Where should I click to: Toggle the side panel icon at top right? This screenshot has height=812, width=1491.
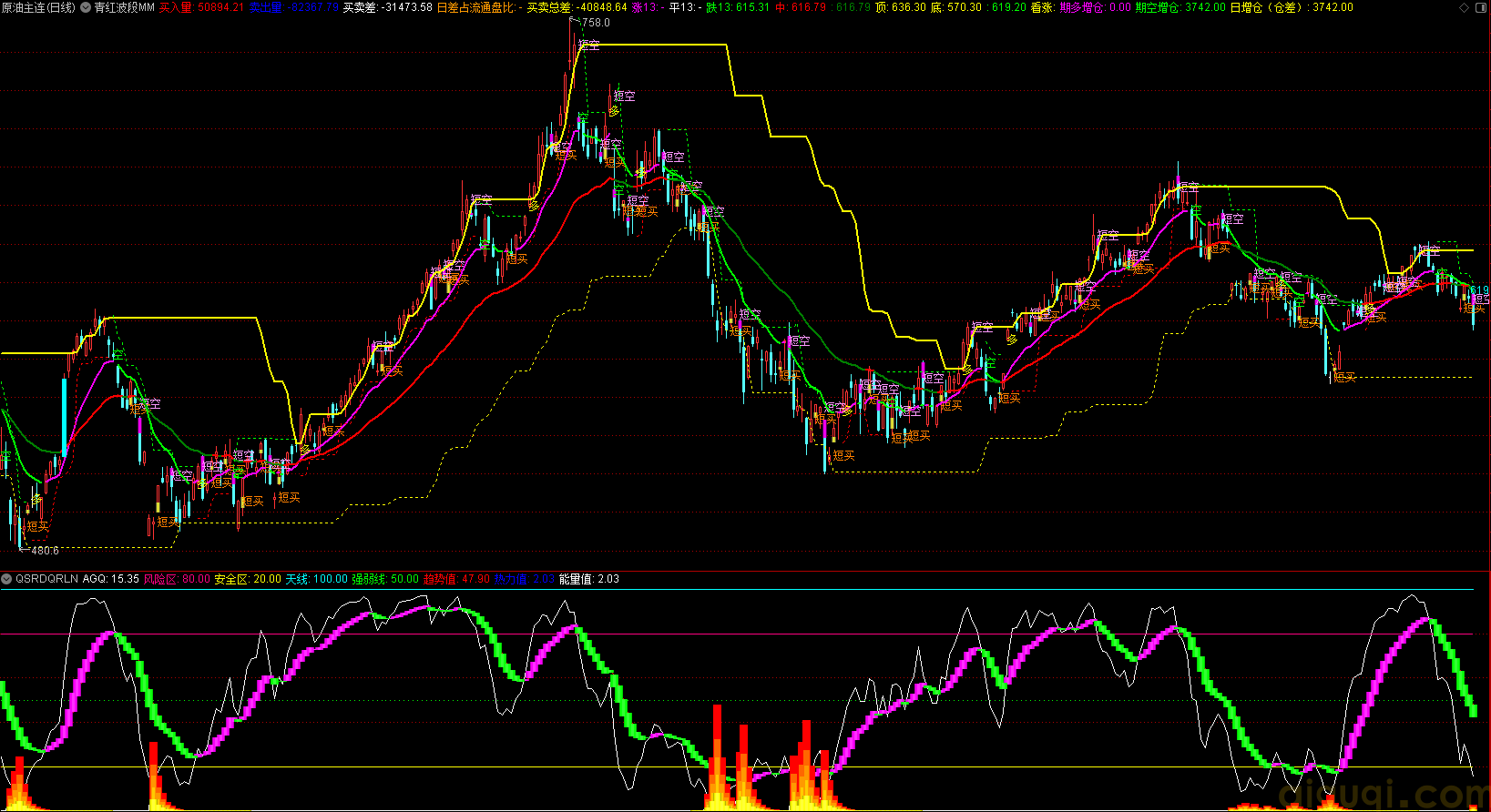tap(1481, 7)
